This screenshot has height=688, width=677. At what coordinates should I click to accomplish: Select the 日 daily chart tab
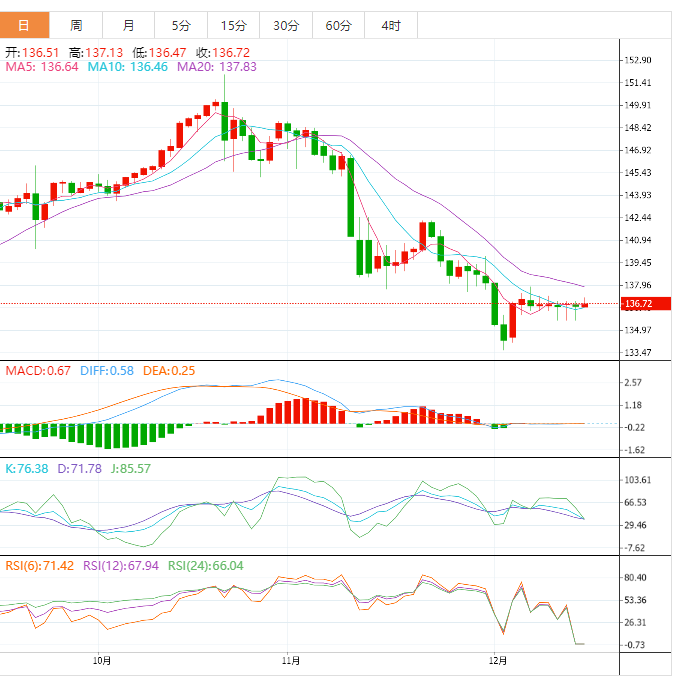(24, 25)
